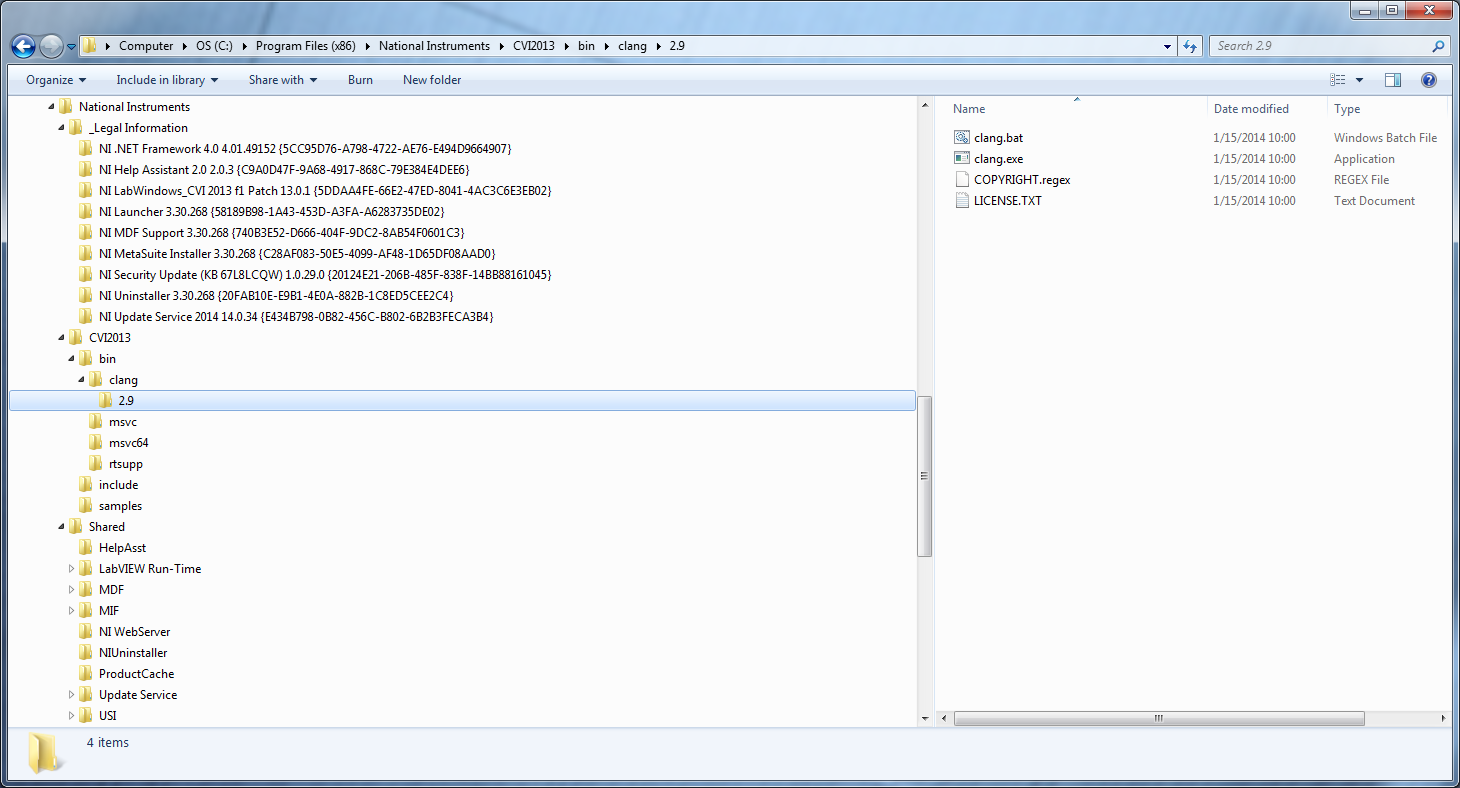Select ProductCache folder in tree
The height and width of the screenshot is (788, 1460).
point(136,674)
